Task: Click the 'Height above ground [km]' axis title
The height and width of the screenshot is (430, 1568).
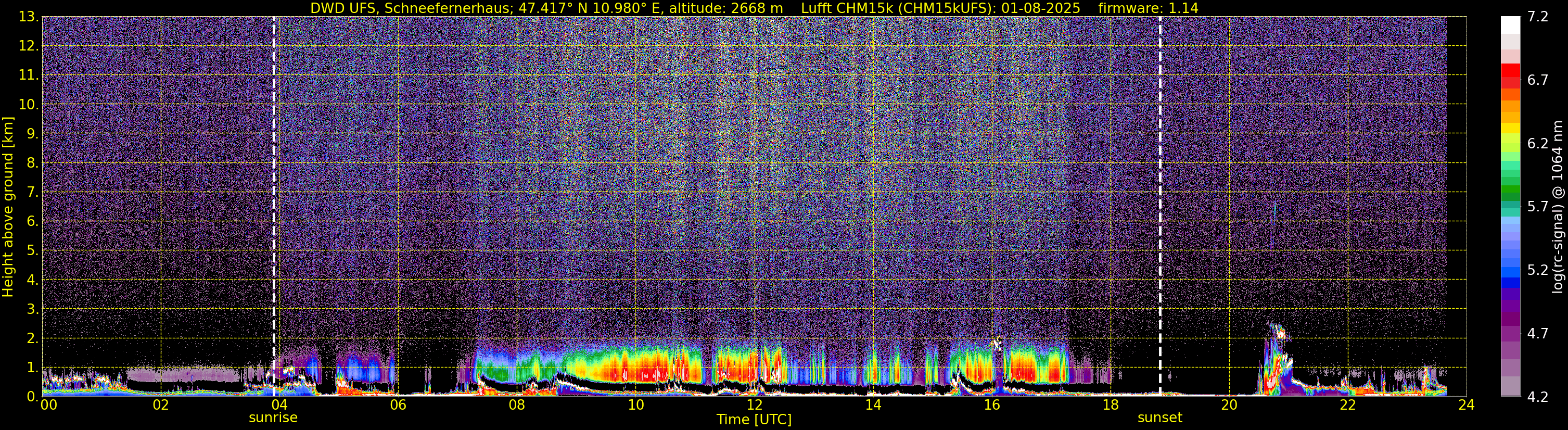Action: [x=8, y=207]
